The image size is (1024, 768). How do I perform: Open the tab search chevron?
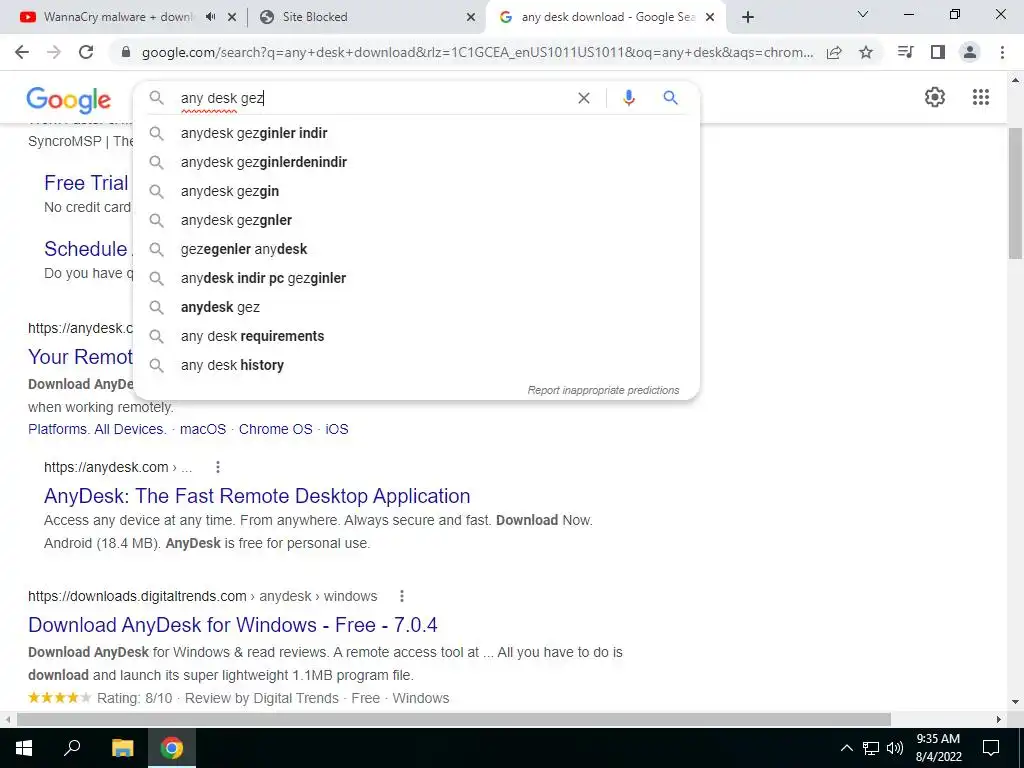click(863, 14)
